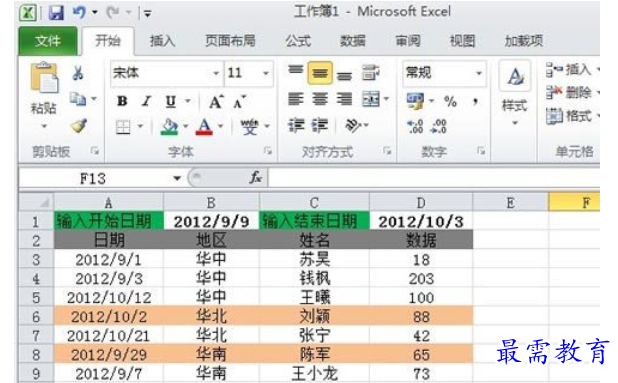Switch to the 页面布局 tab
Image resolution: width=618 pixels, height=383 pixels.
click(230, 41)
